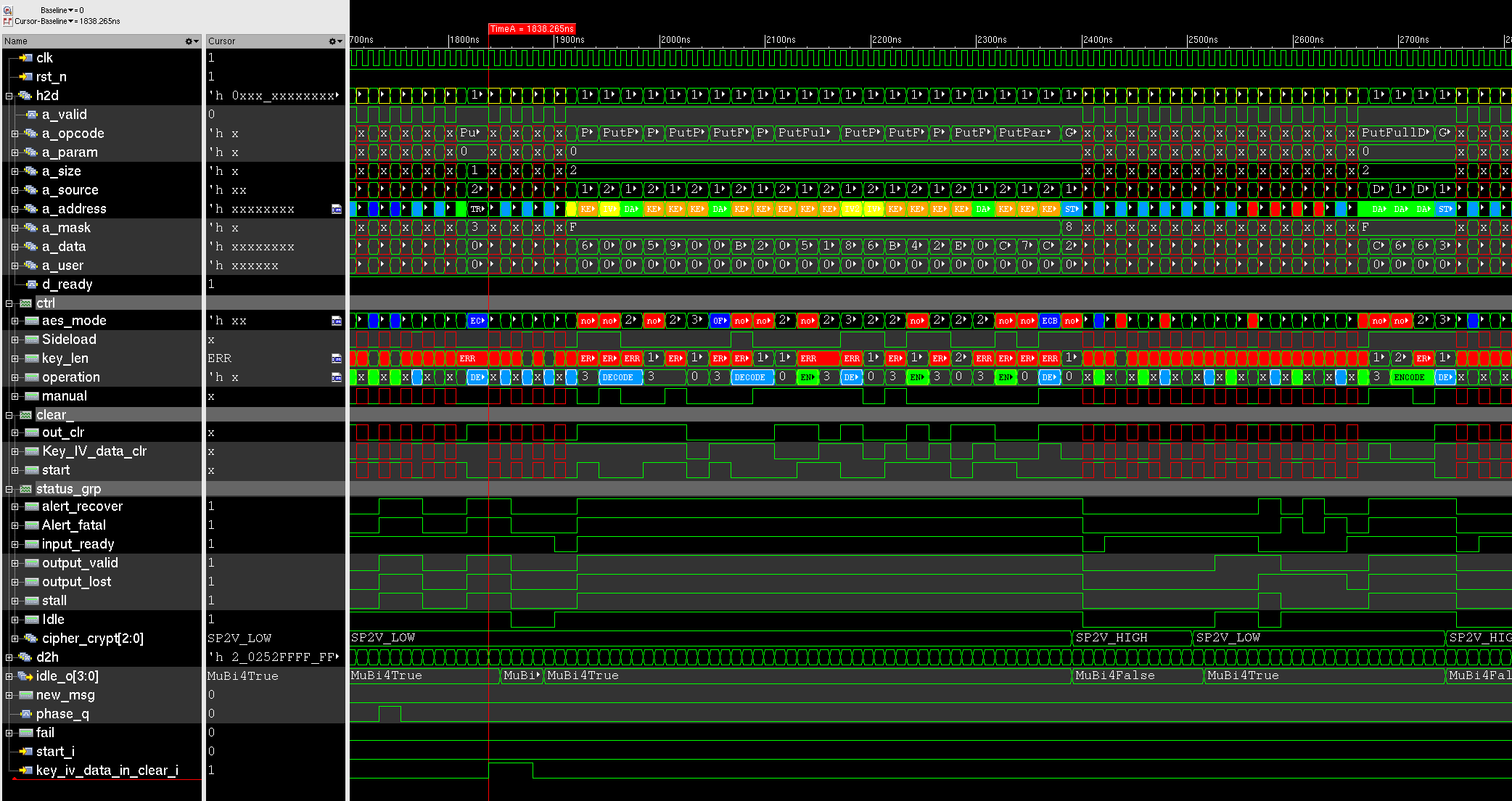
Task: Select the cipher_crypt[2:0] signal row
Action: coord(92,638)
